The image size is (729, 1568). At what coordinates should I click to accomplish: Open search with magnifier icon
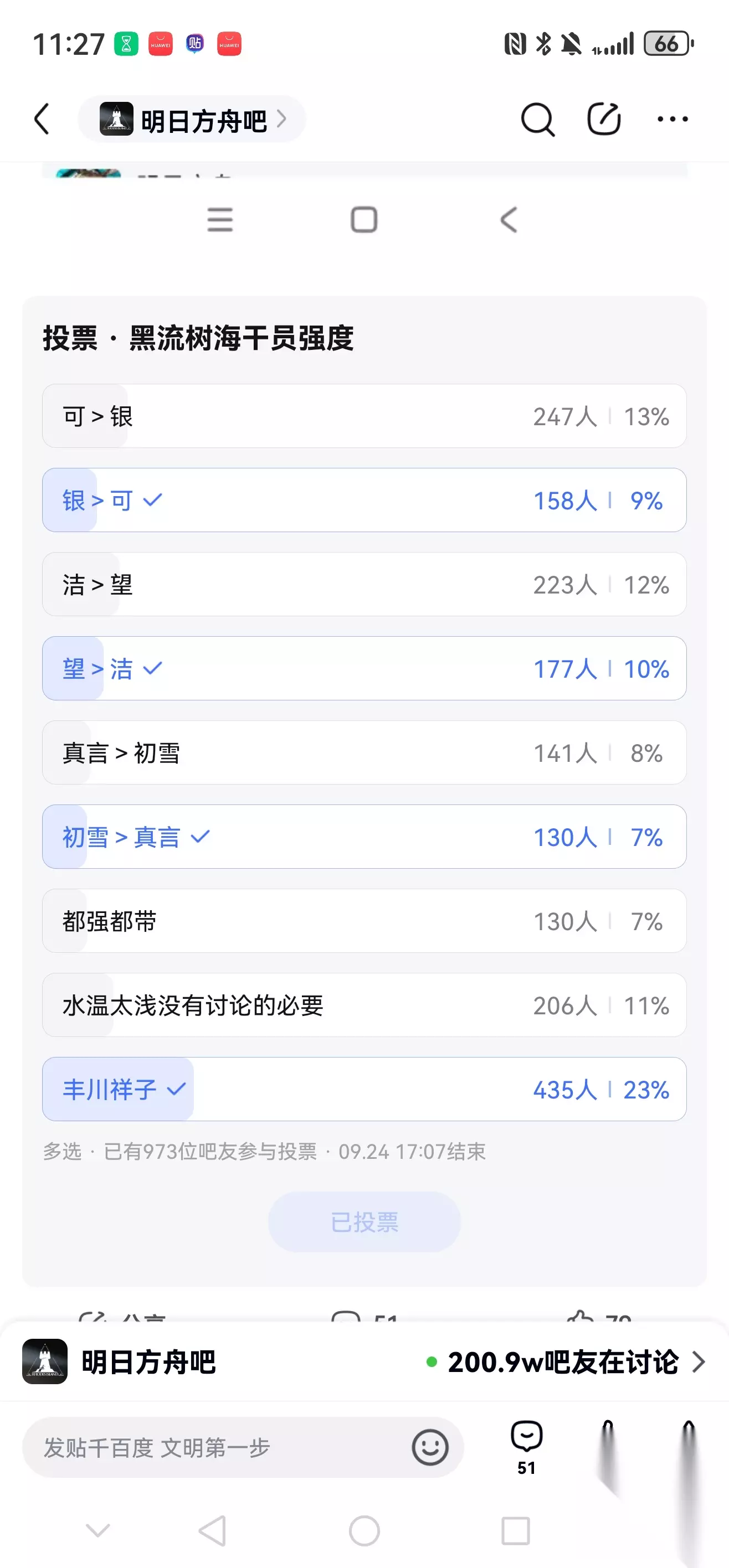[x=538, y=118]
